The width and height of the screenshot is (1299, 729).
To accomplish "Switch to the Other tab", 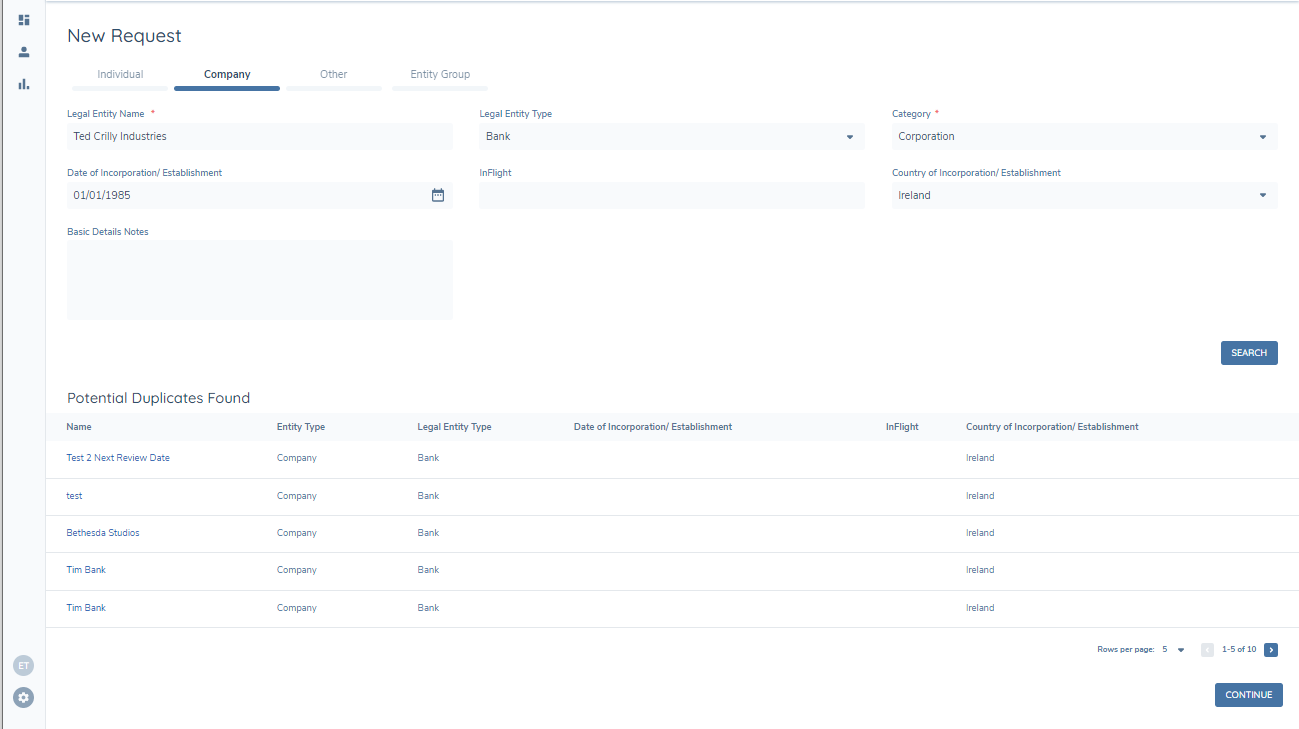I will [x=333, y=75].
